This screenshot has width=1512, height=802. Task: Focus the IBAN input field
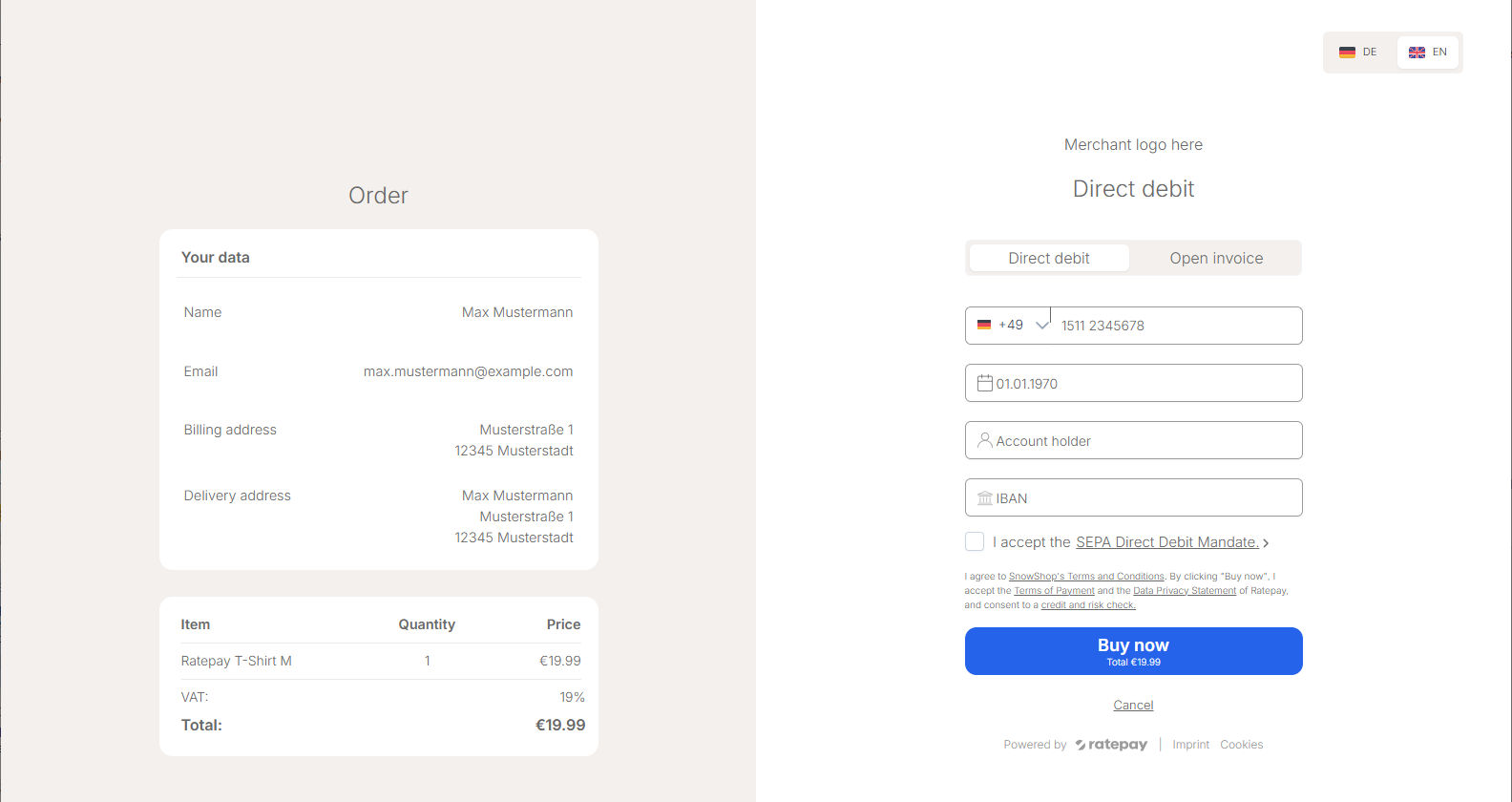pyautogui.click(x=1145, y=498)
